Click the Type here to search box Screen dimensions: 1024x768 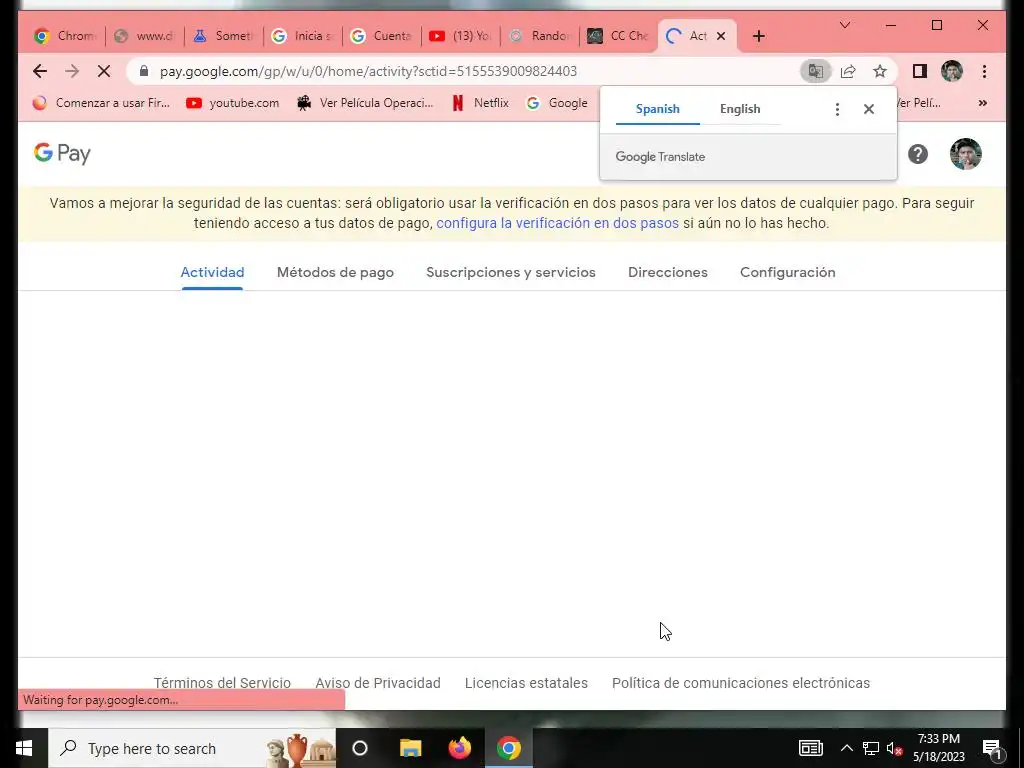pyautogui.click(x=192, y=748)
